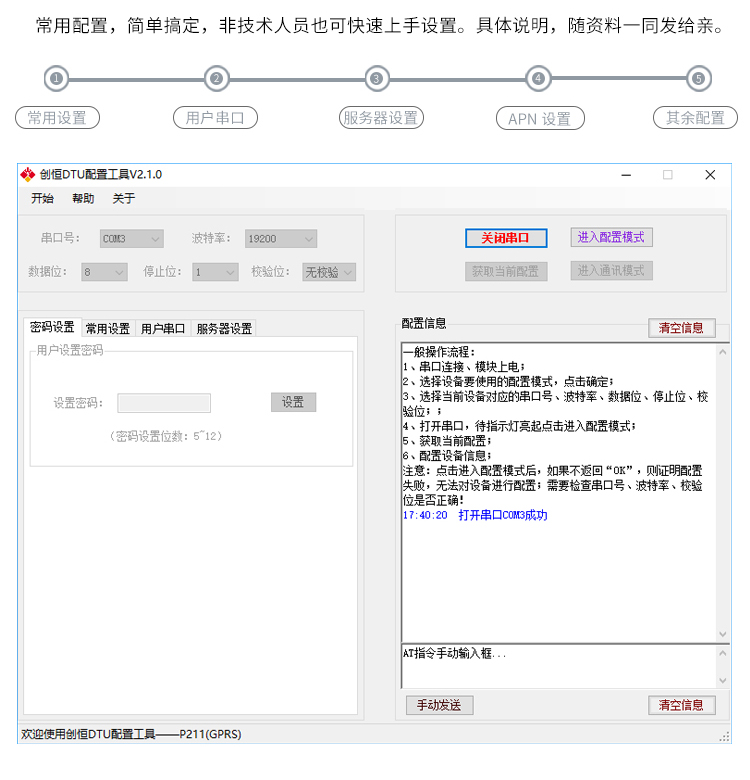Open the 帮助 menu
Viewport: 750px width, 780px height.
[83, 198]
